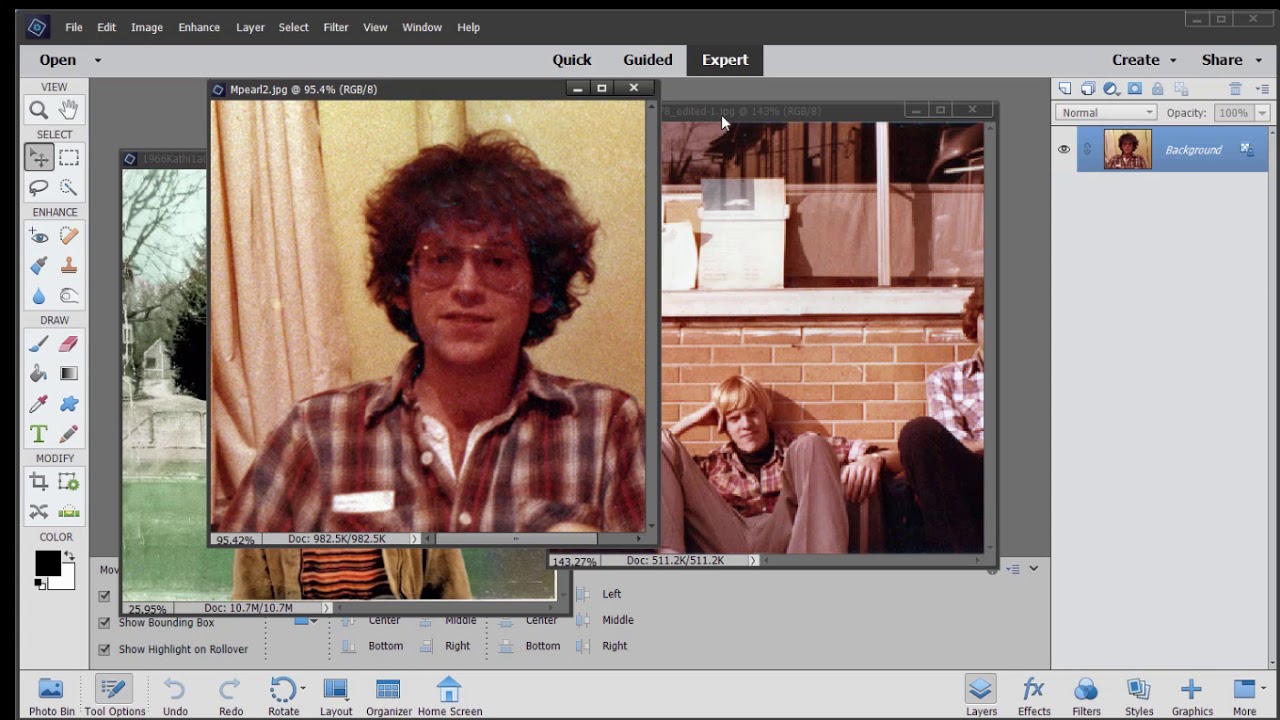
Task: Select the Type tool
Action: 39,434
